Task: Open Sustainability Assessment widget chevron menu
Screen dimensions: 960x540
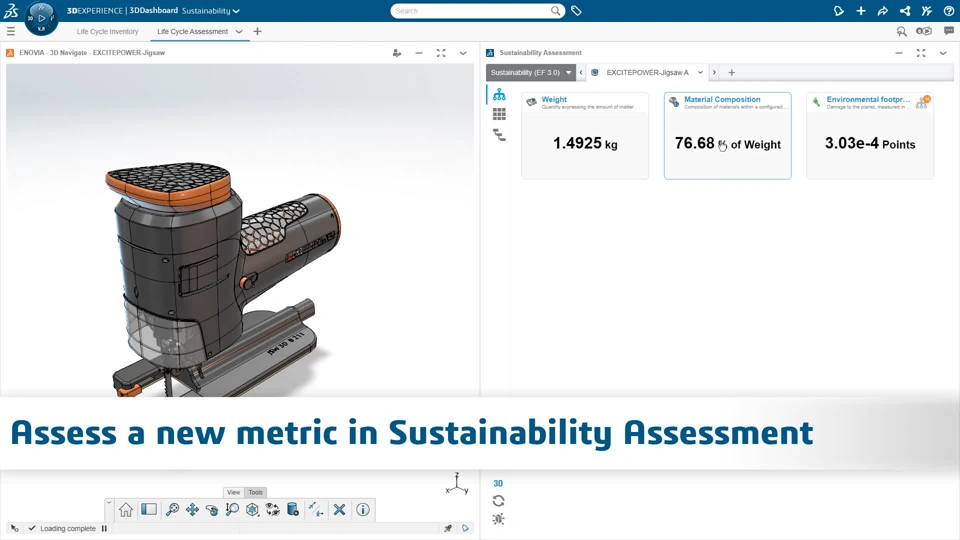Action: click(x=943, y=53)
